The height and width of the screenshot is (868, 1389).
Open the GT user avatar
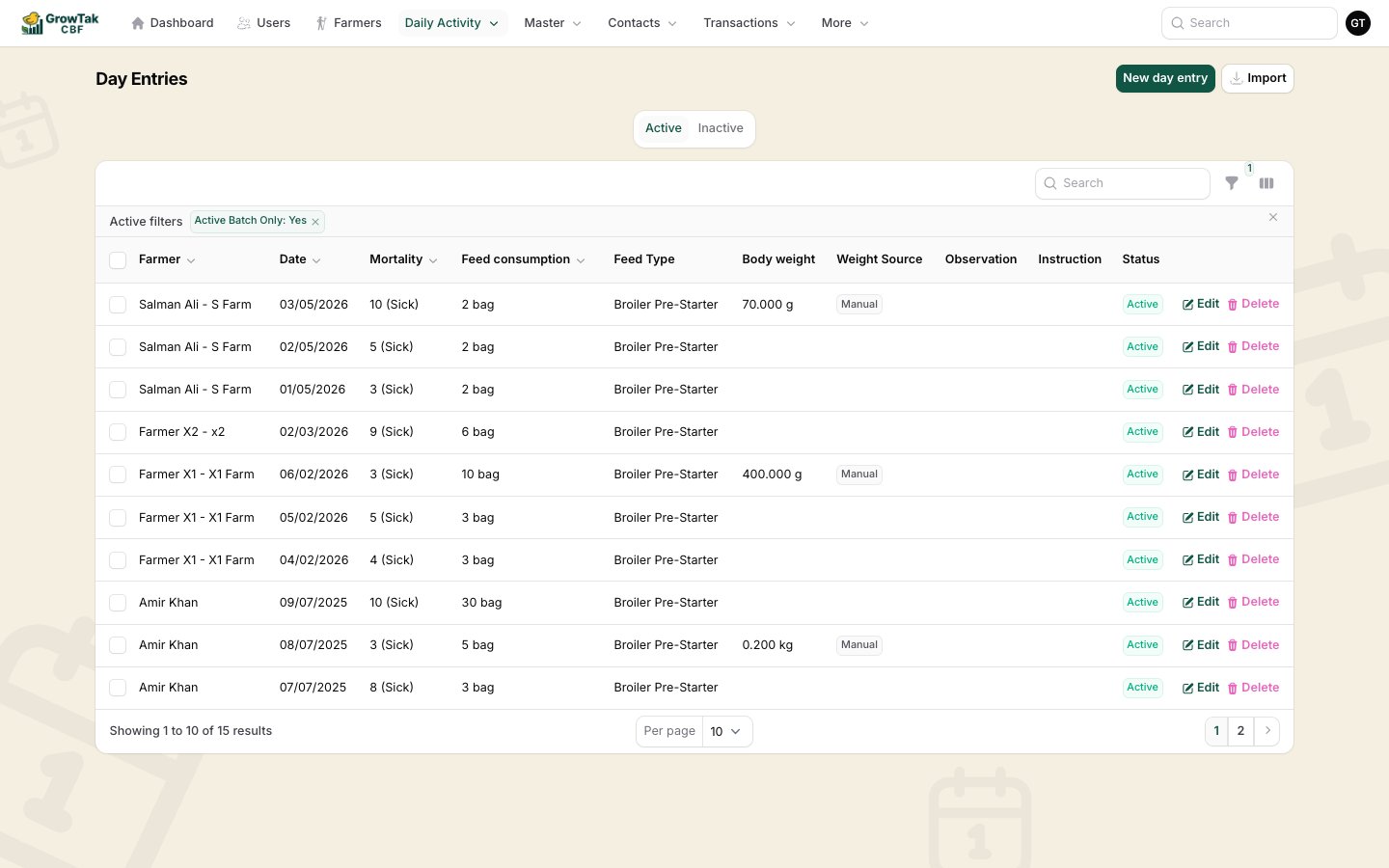click(x=1358, y=23)
